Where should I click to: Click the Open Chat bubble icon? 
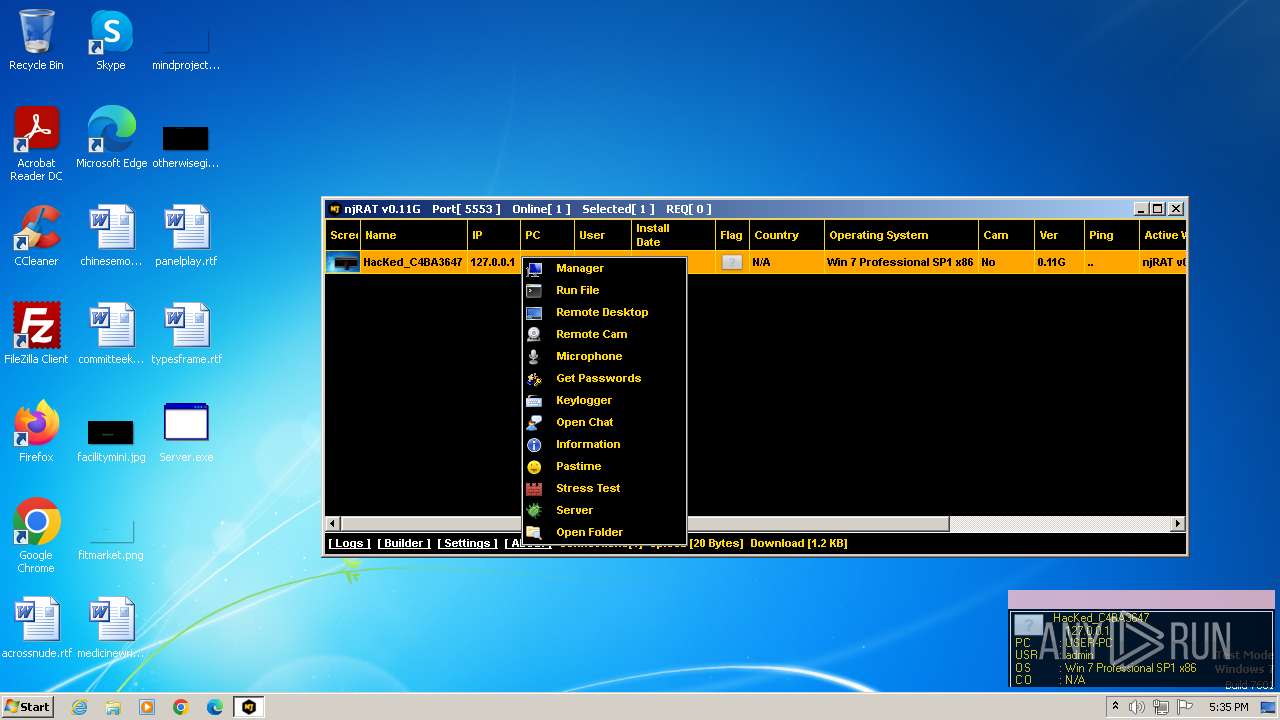point(534,422)
